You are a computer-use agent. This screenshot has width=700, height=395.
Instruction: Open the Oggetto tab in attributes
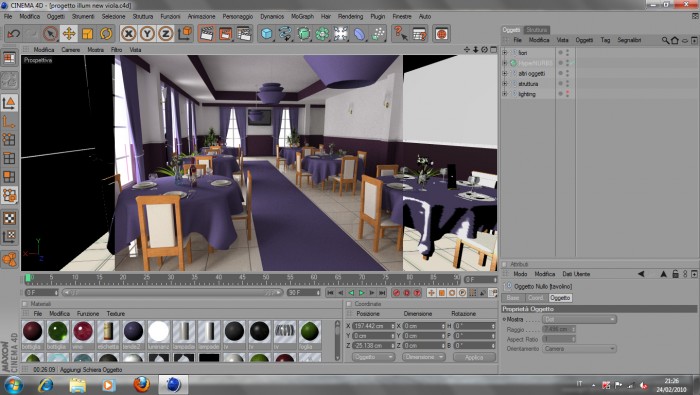[560, 298]
